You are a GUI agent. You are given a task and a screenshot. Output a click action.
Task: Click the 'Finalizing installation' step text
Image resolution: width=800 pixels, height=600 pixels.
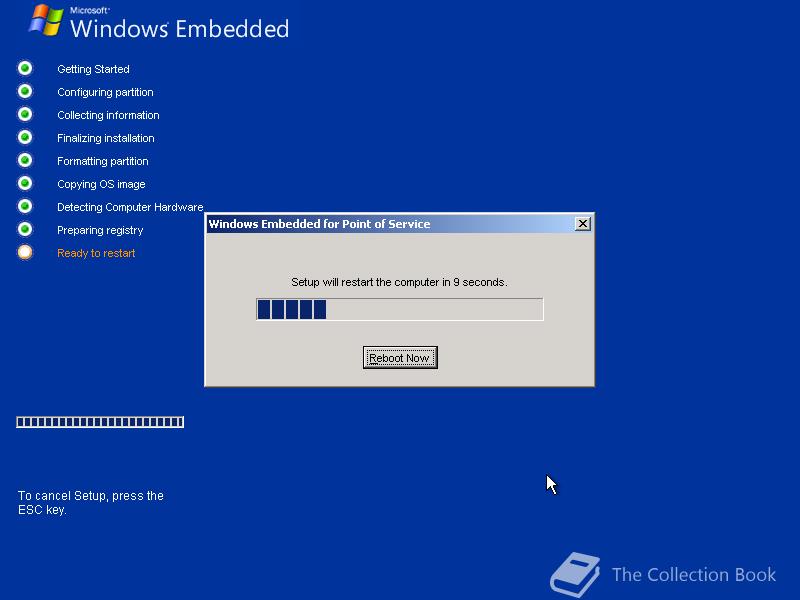tap(106, 138)
